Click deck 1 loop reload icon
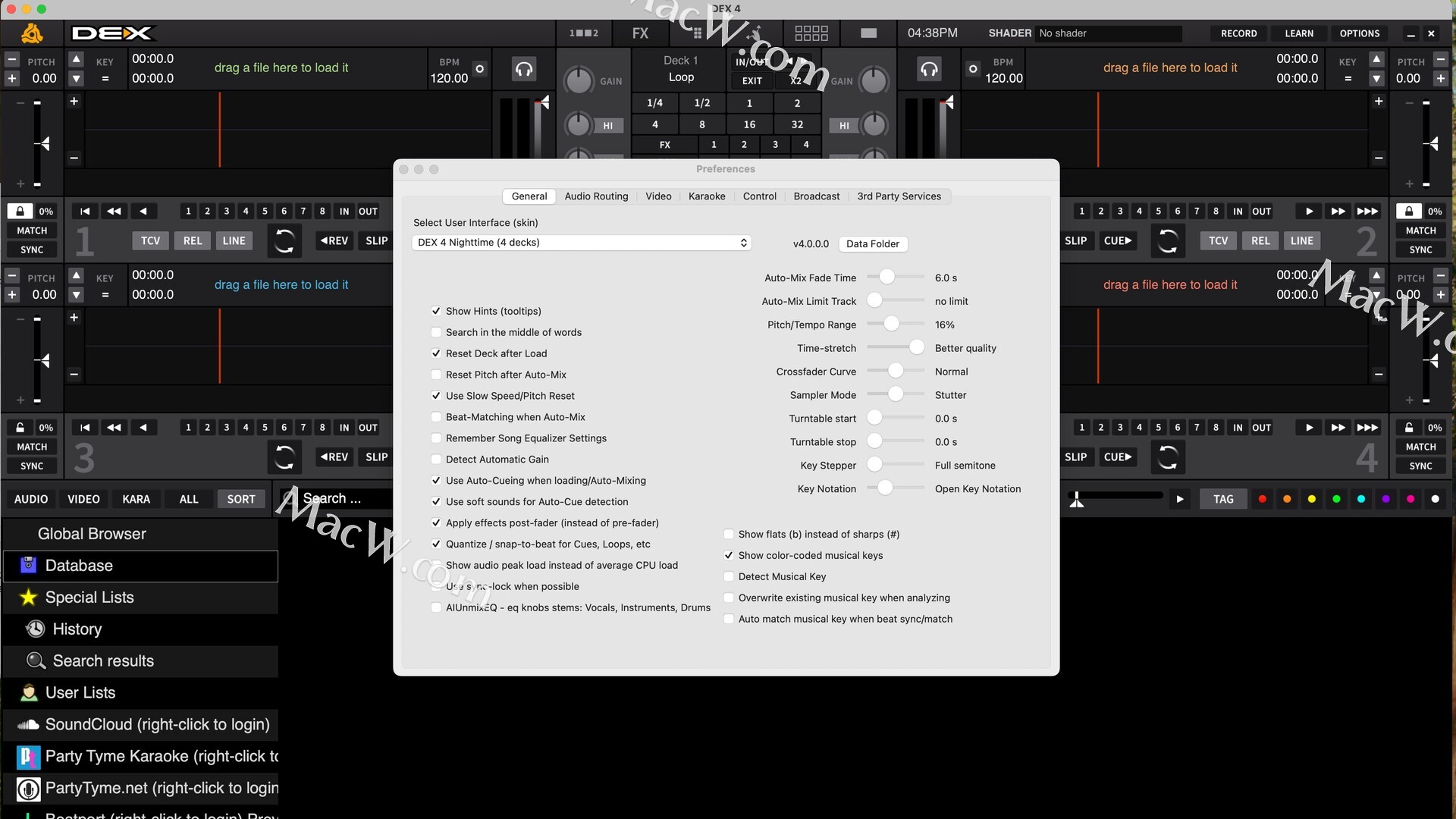 [x=284, y=240]
